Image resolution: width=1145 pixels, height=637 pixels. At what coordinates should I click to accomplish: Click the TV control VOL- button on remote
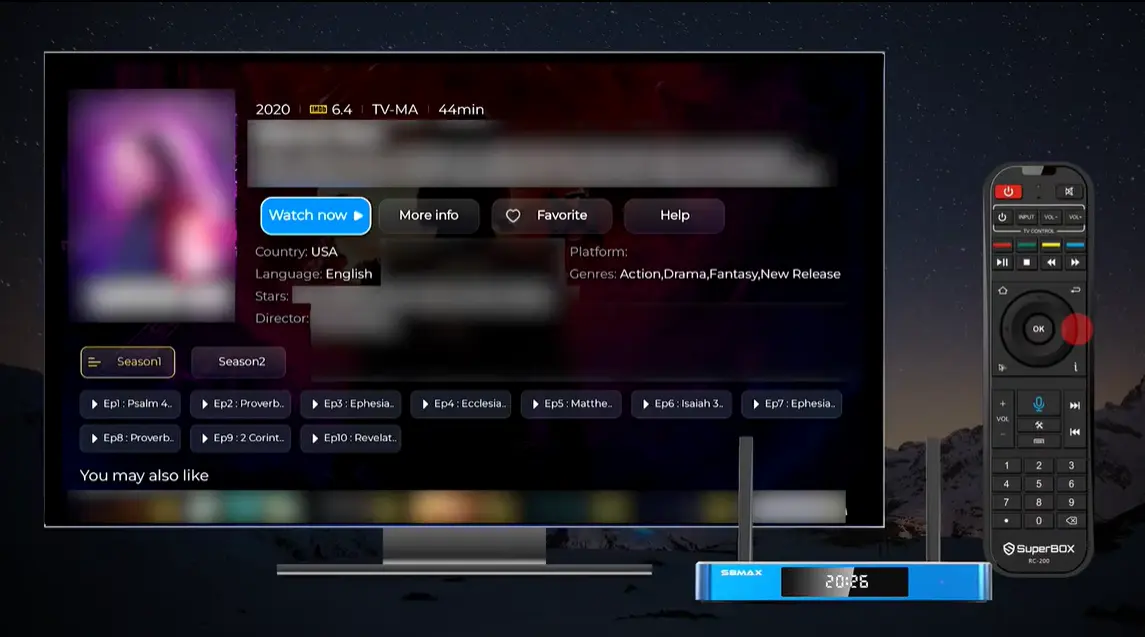(1050, 217)
